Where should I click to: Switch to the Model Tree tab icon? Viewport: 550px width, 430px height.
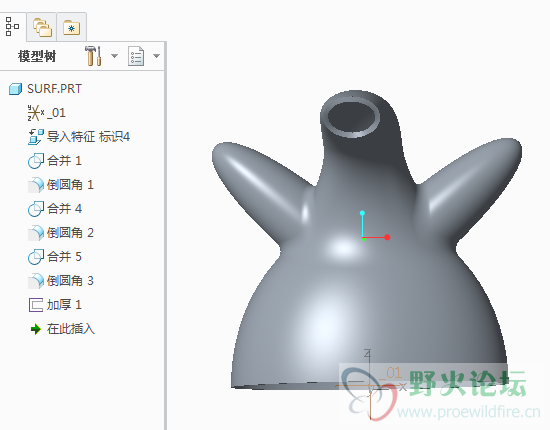point(12,27)
